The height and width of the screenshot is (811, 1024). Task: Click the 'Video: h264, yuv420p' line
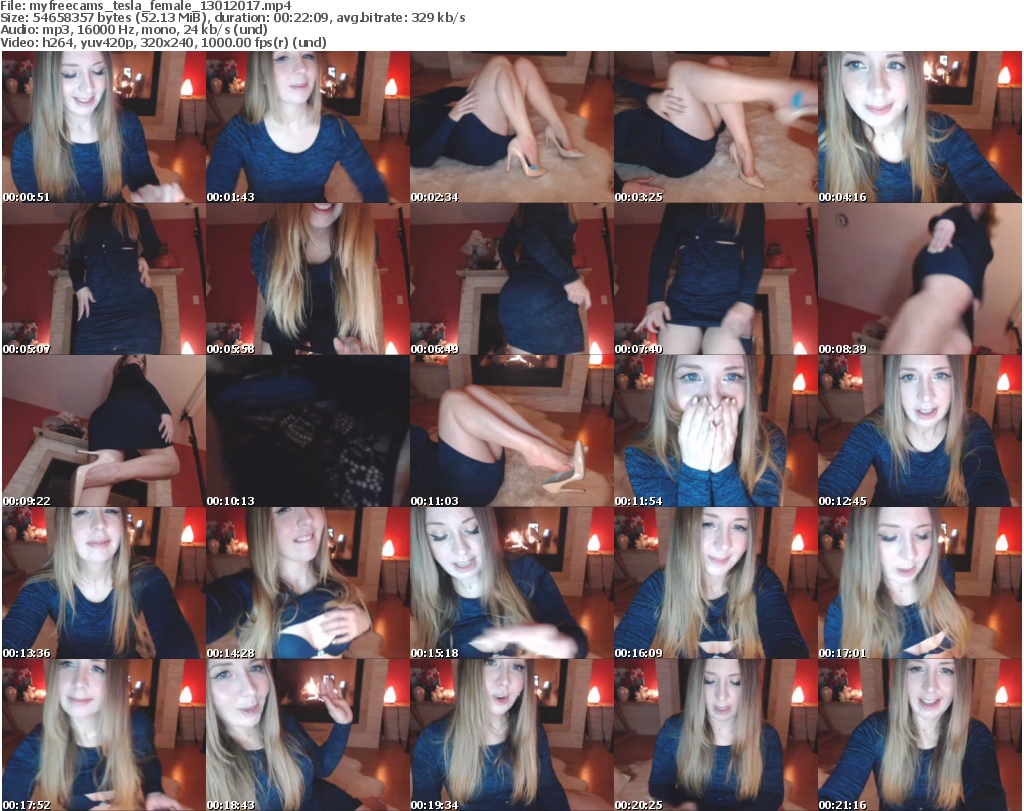pyautogui.click(x=163, y=42)
